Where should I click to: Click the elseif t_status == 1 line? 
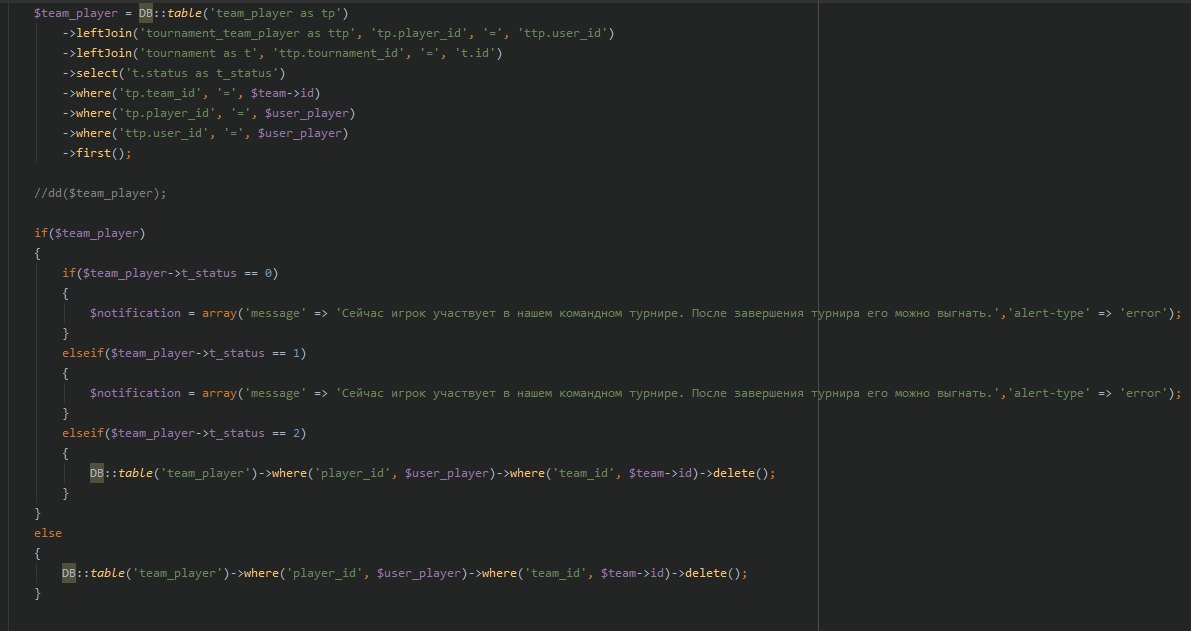click(185, 353)
